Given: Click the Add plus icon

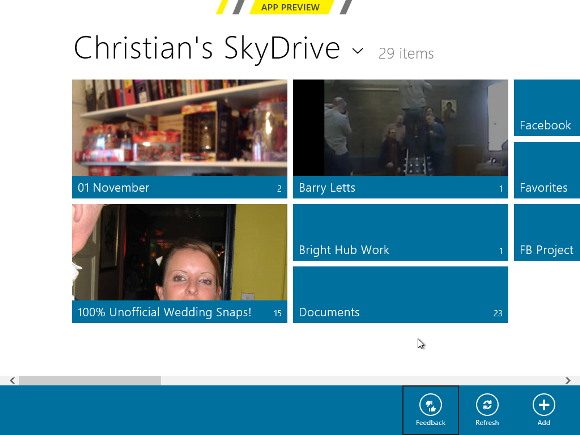Looking at the screenshot, I should click(x=544, y=405).
